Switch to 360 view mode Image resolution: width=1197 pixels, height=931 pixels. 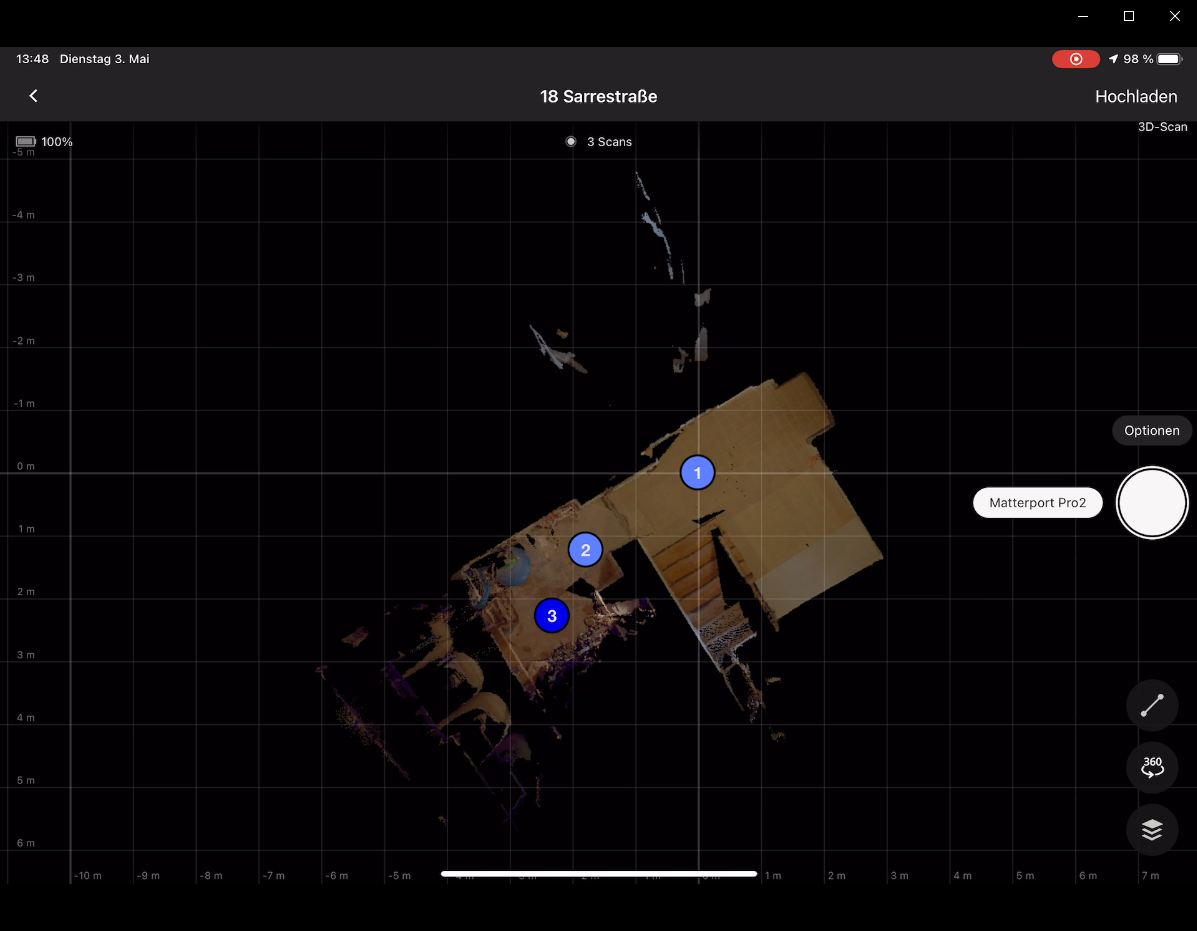[1151, 767]
